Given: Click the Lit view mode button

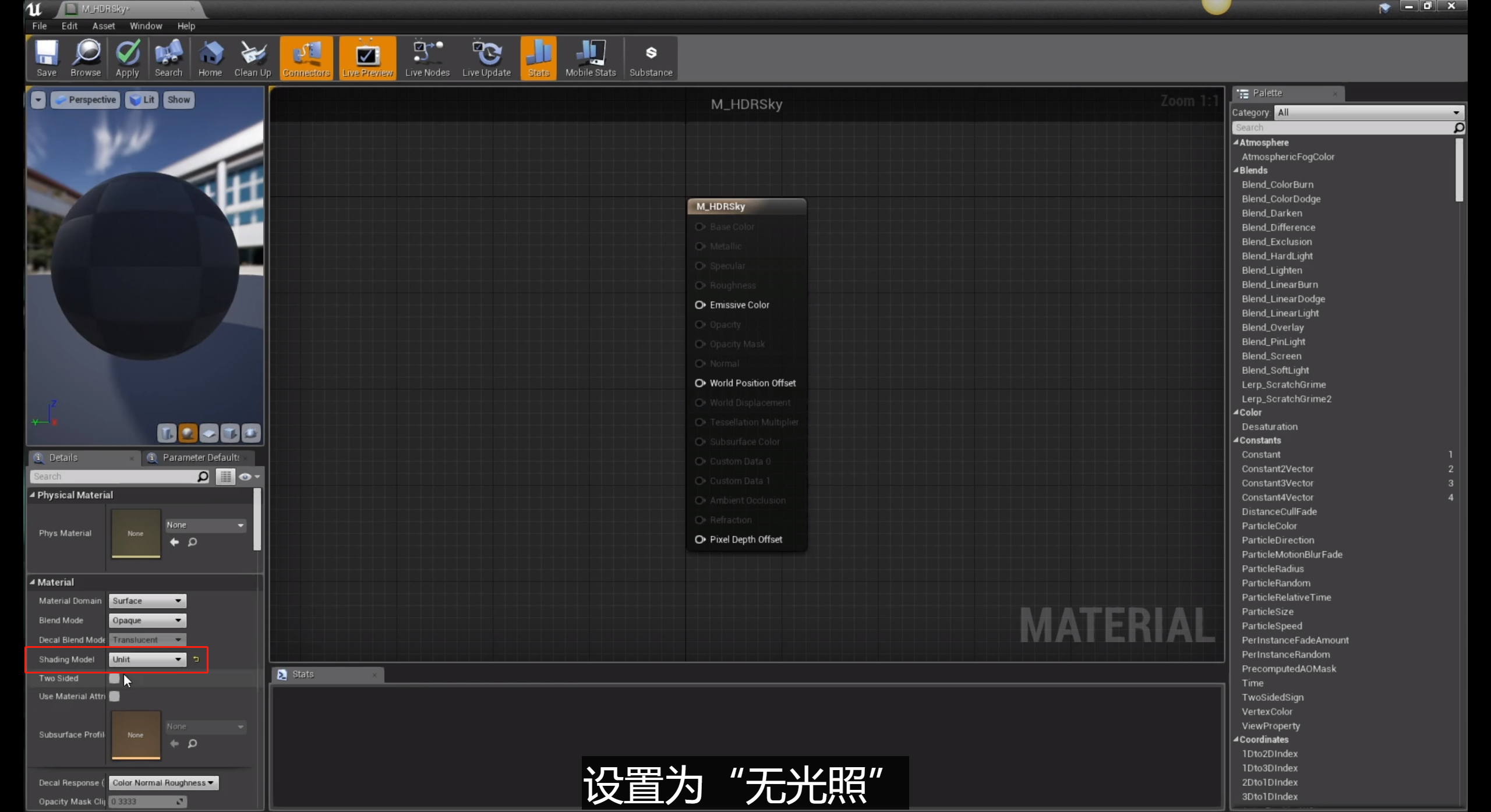Looking at the screenshot, I should [x=143, y=100].
